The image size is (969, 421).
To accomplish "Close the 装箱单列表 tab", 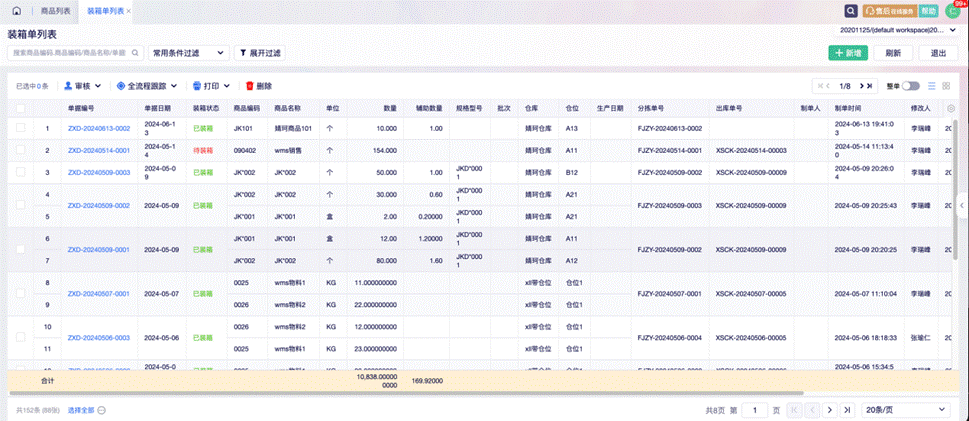I will tap(128, 12).
